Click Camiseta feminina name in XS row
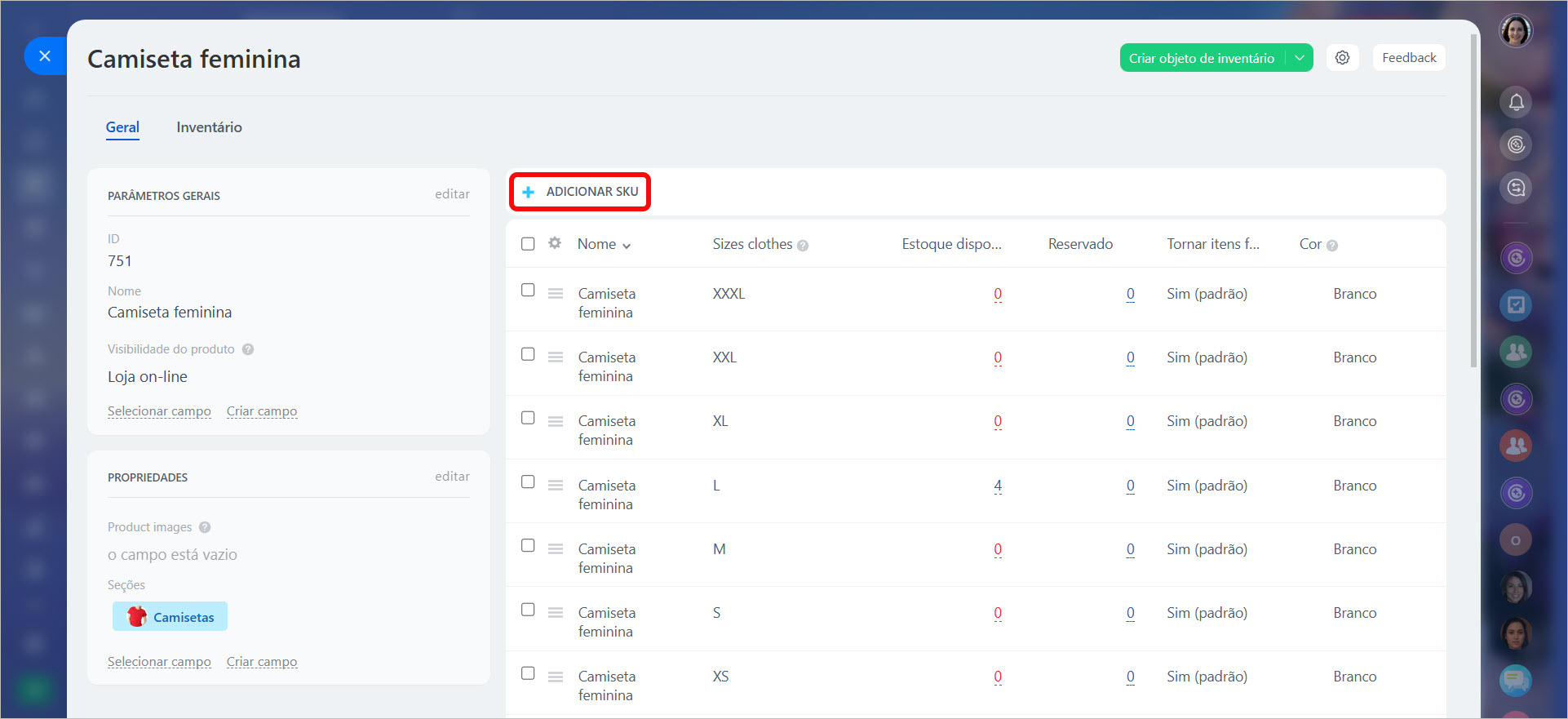 (607, 686)
